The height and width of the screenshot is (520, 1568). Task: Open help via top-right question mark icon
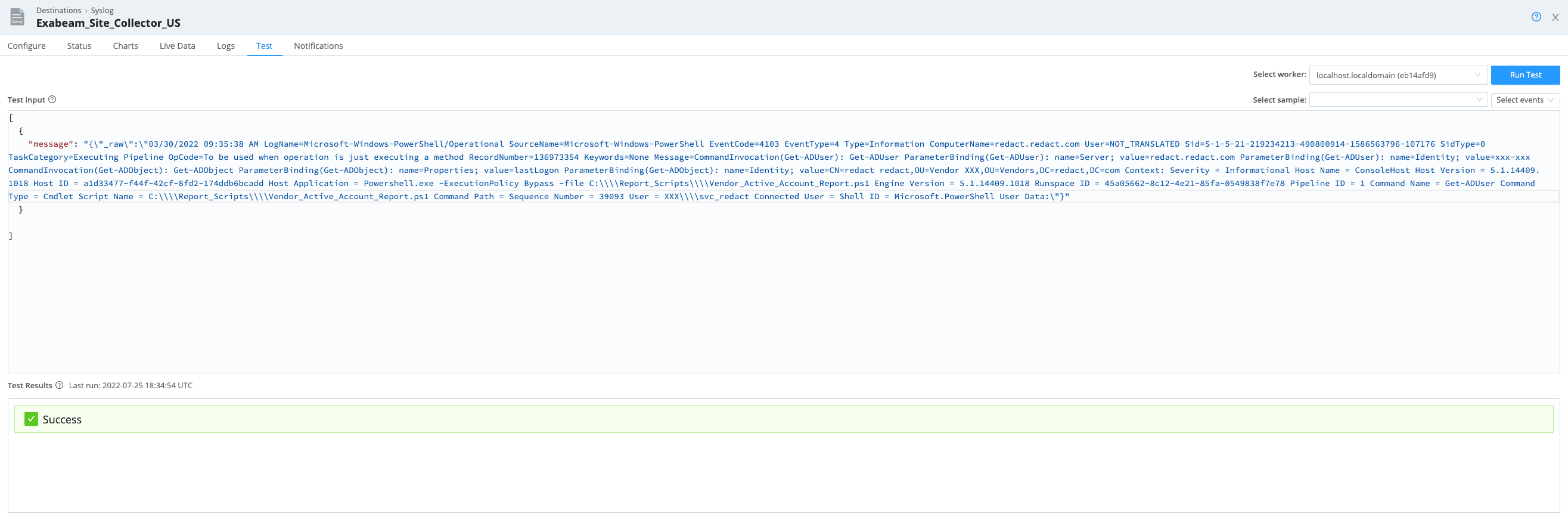click(1536, 17)
